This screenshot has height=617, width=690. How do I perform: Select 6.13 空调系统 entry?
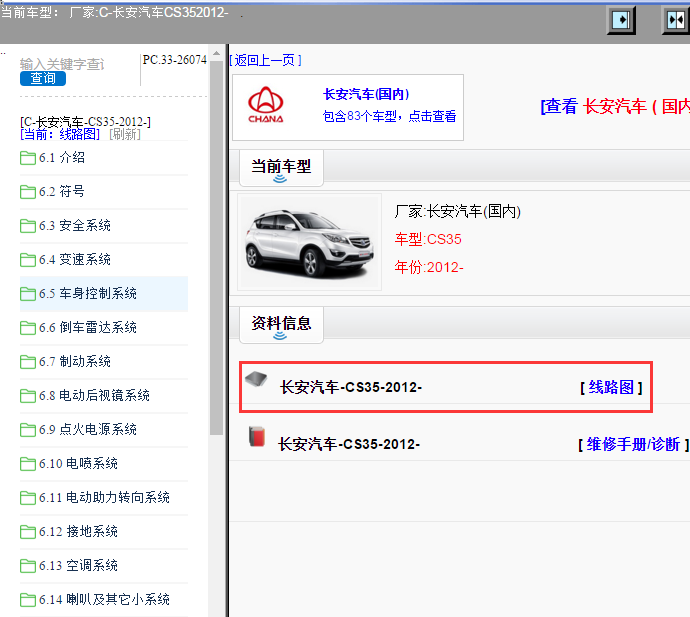(78, 566)
